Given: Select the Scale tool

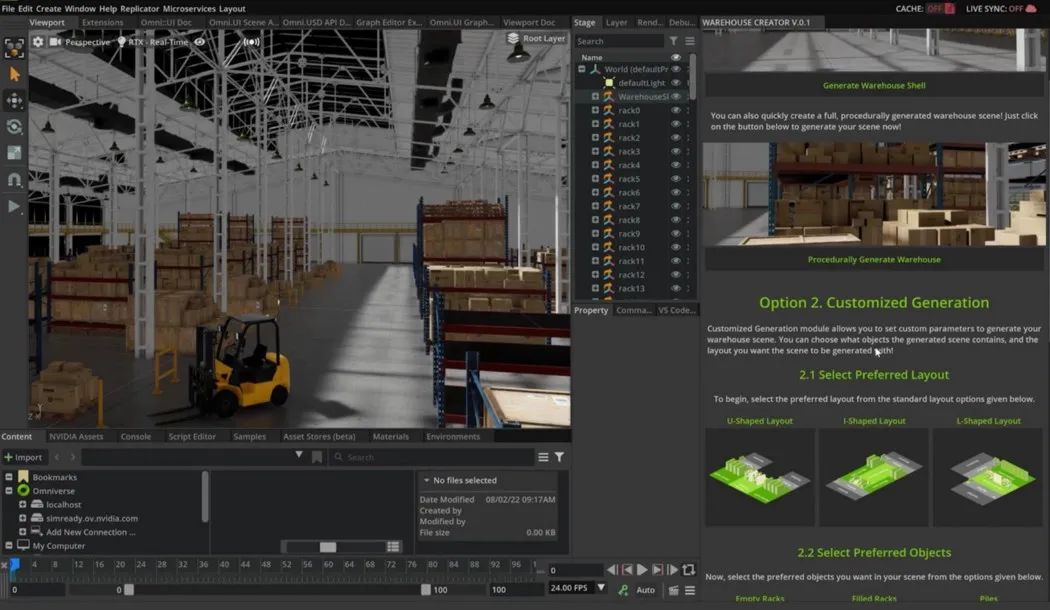Looking at the screenshot, I should click(14, 152).
